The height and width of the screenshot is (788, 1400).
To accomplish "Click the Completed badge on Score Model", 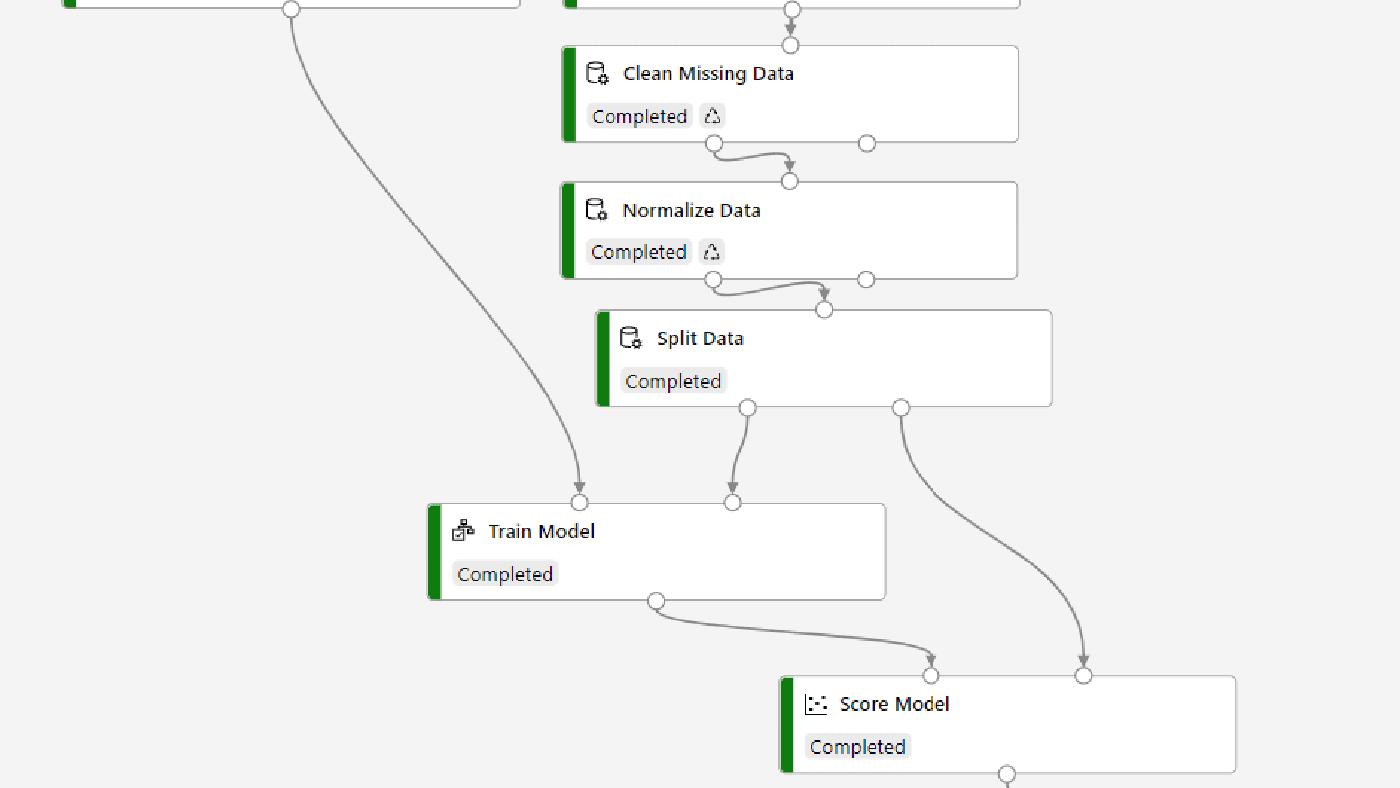I will point(857,746).
